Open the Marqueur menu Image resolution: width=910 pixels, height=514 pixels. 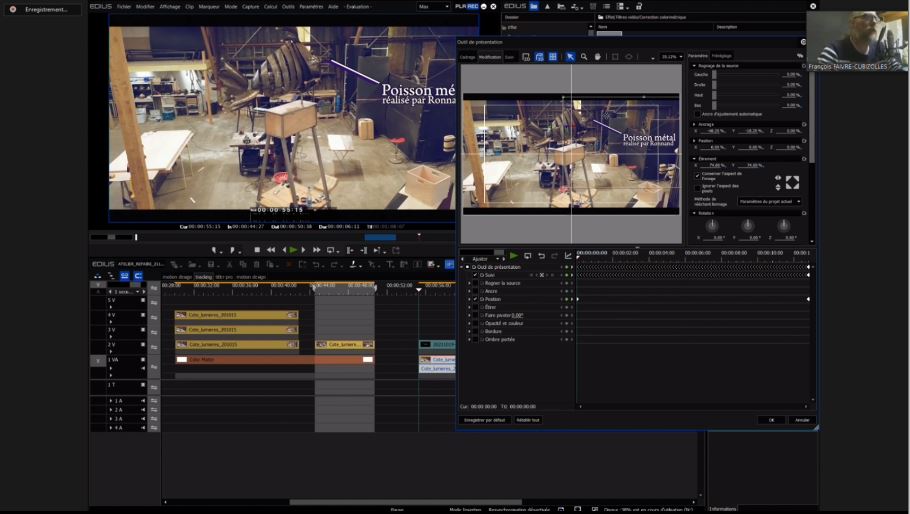[209, 6]
